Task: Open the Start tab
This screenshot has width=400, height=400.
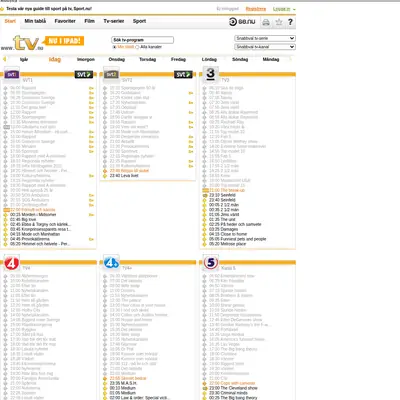Action: (10, 21)
